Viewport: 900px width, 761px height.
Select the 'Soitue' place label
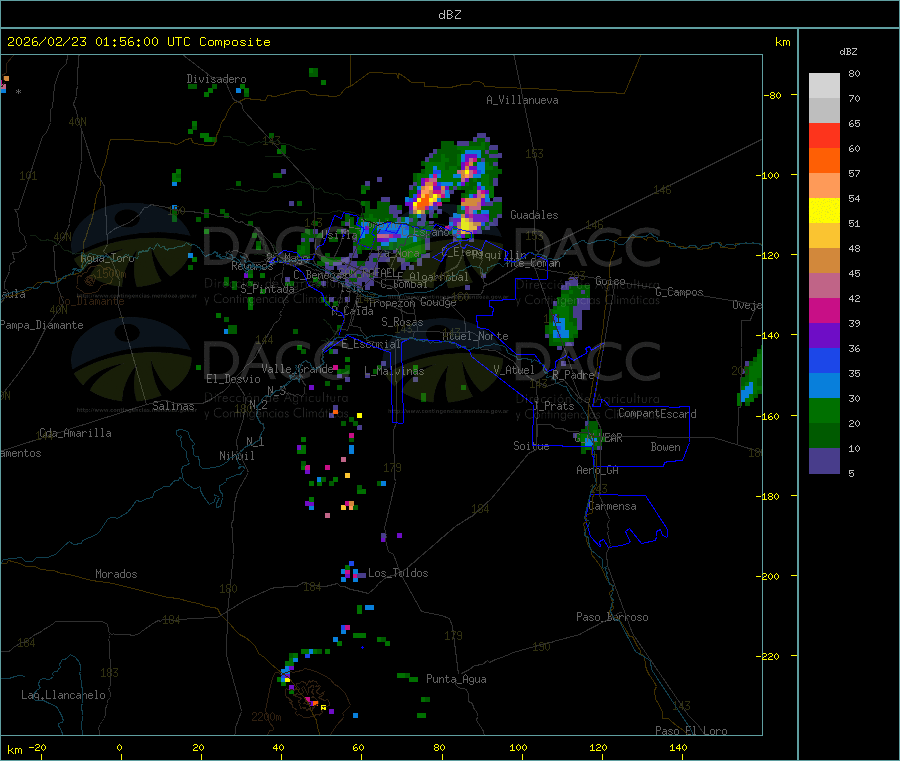(x=531, y=446)
